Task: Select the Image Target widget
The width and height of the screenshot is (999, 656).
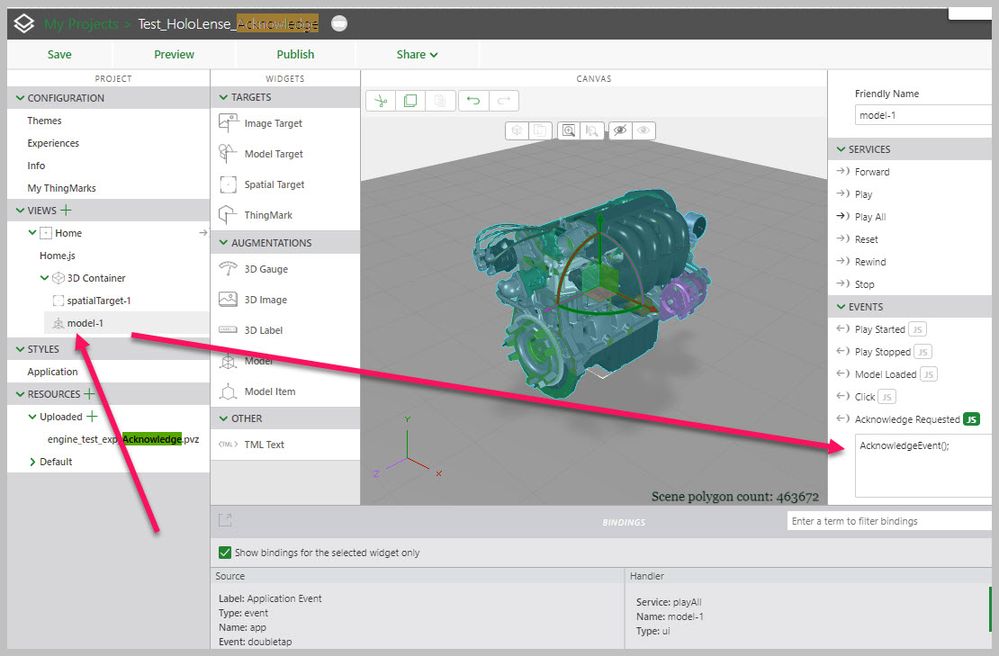Action: (273, 123)
